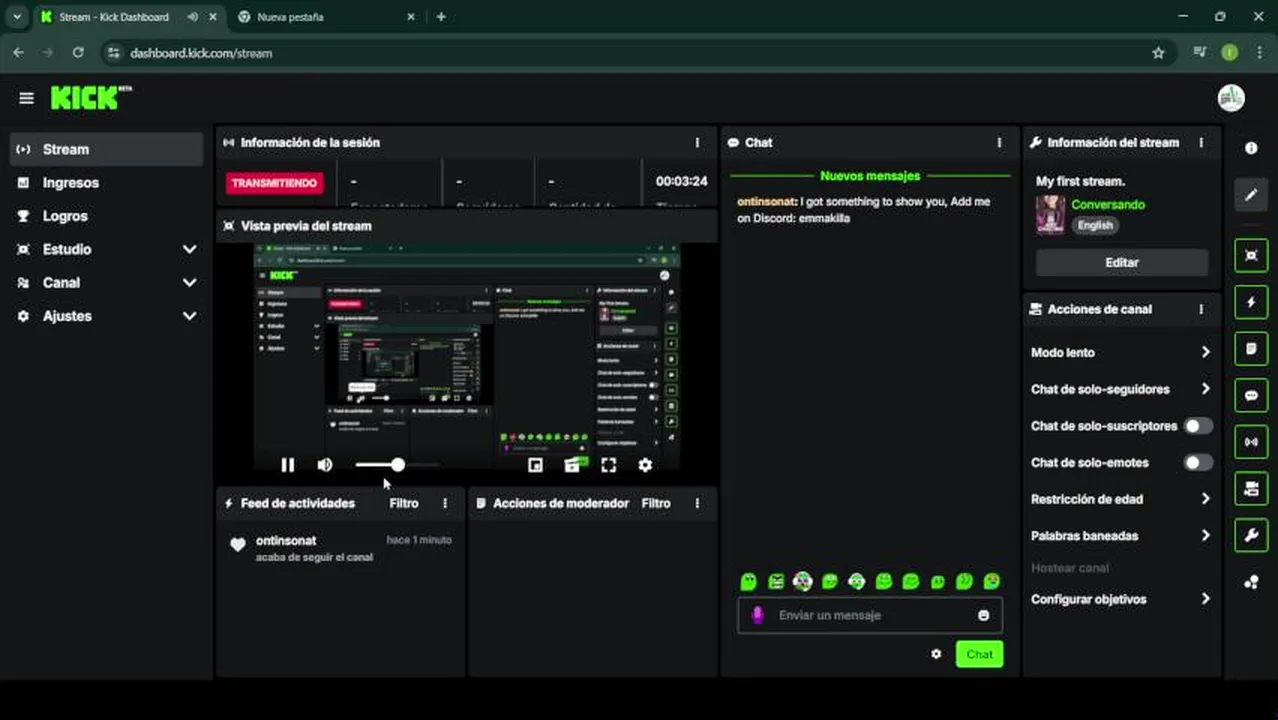Image resolution: width=1278 pixels, height=720 pixels.
Task: Mute the tab via the speaker icon
Action: [192, 17]
